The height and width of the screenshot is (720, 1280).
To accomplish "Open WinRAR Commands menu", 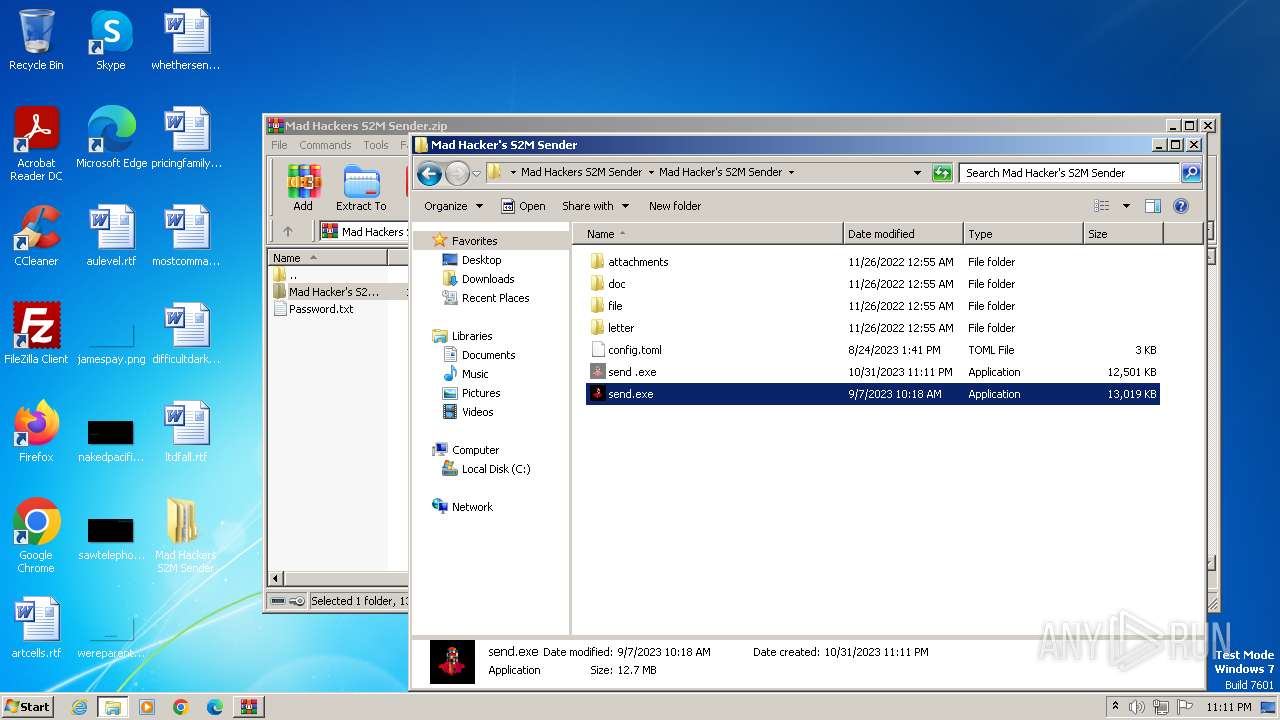I will point(325,145).
